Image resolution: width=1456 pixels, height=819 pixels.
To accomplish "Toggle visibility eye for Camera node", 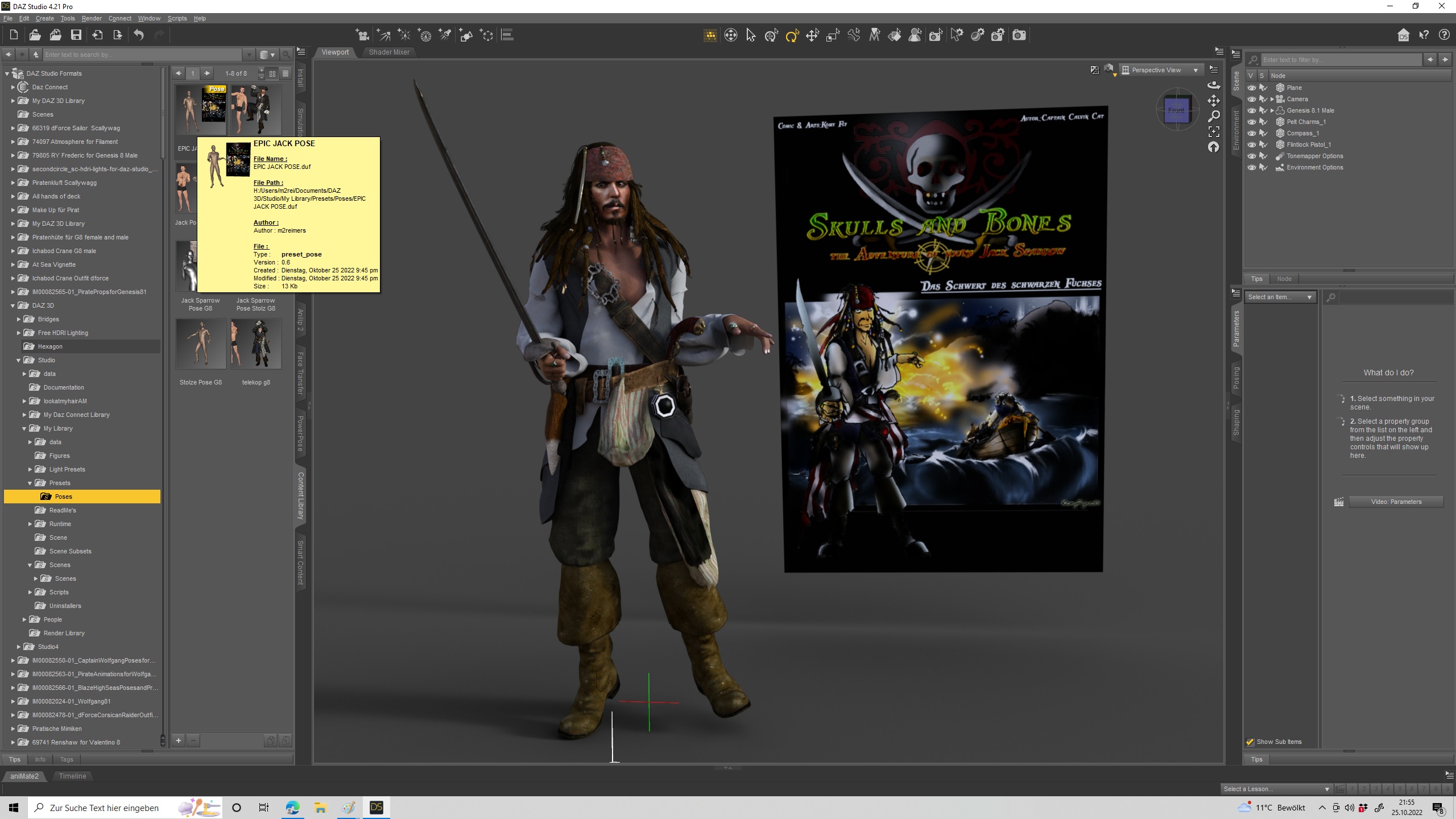I will (1251, 99).
